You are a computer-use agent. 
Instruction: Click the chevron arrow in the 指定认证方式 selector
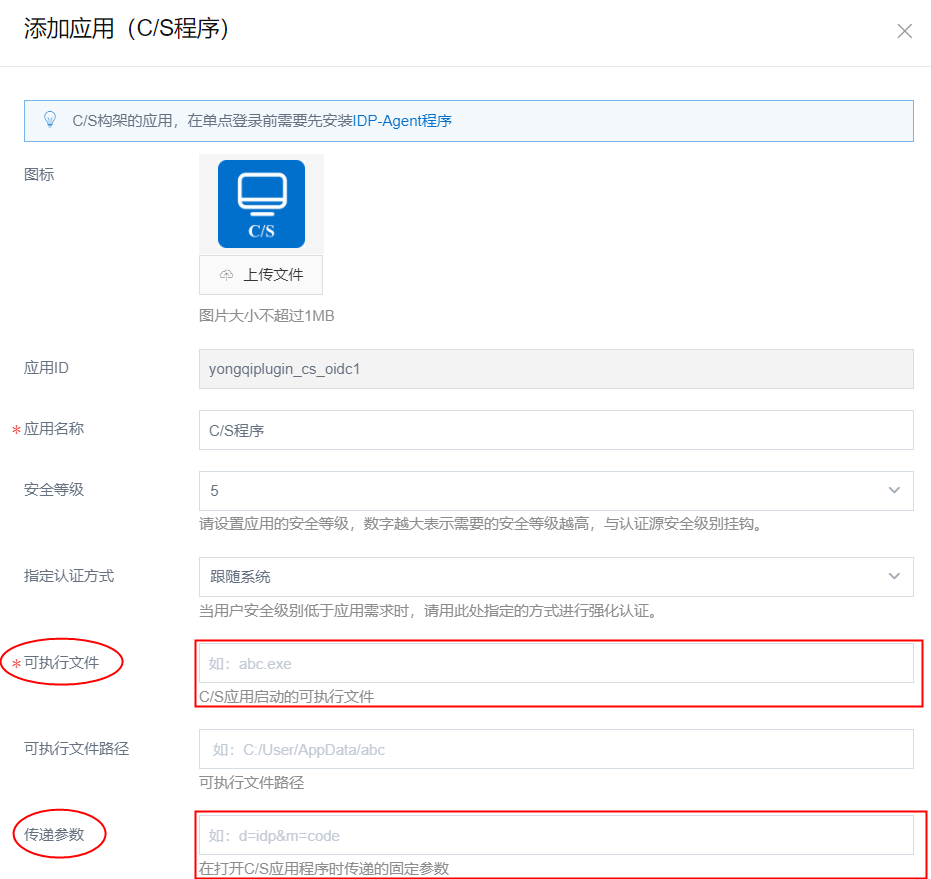tap(894, 577)
